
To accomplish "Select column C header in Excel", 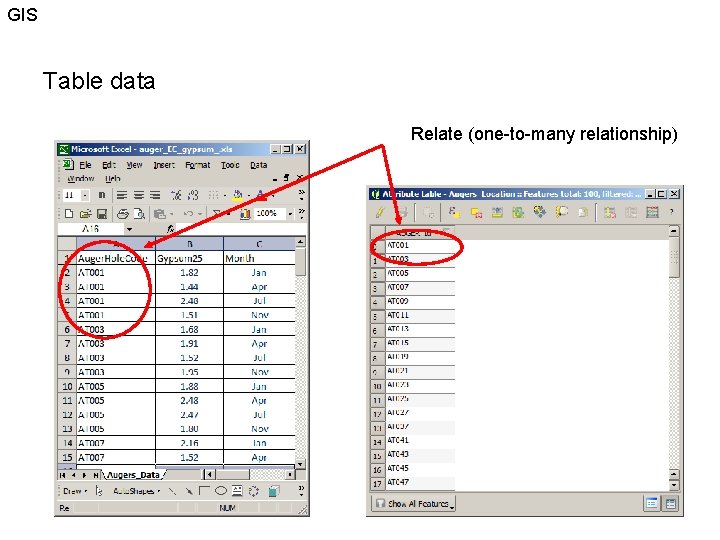I will point(259,243).
